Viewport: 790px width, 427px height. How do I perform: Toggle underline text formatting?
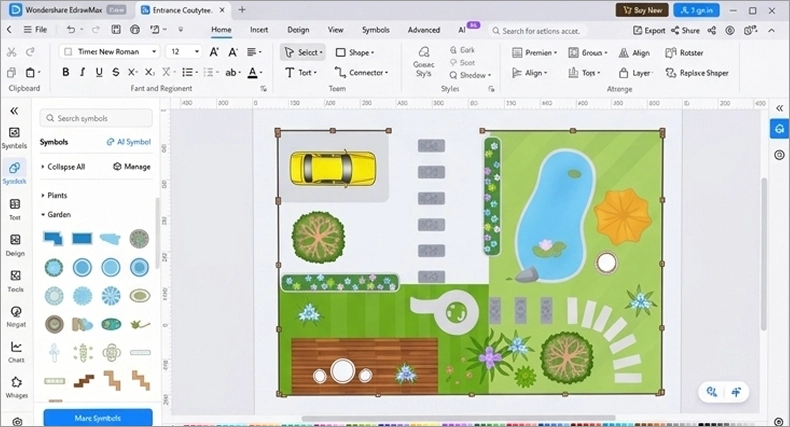[x=99, y=73]
